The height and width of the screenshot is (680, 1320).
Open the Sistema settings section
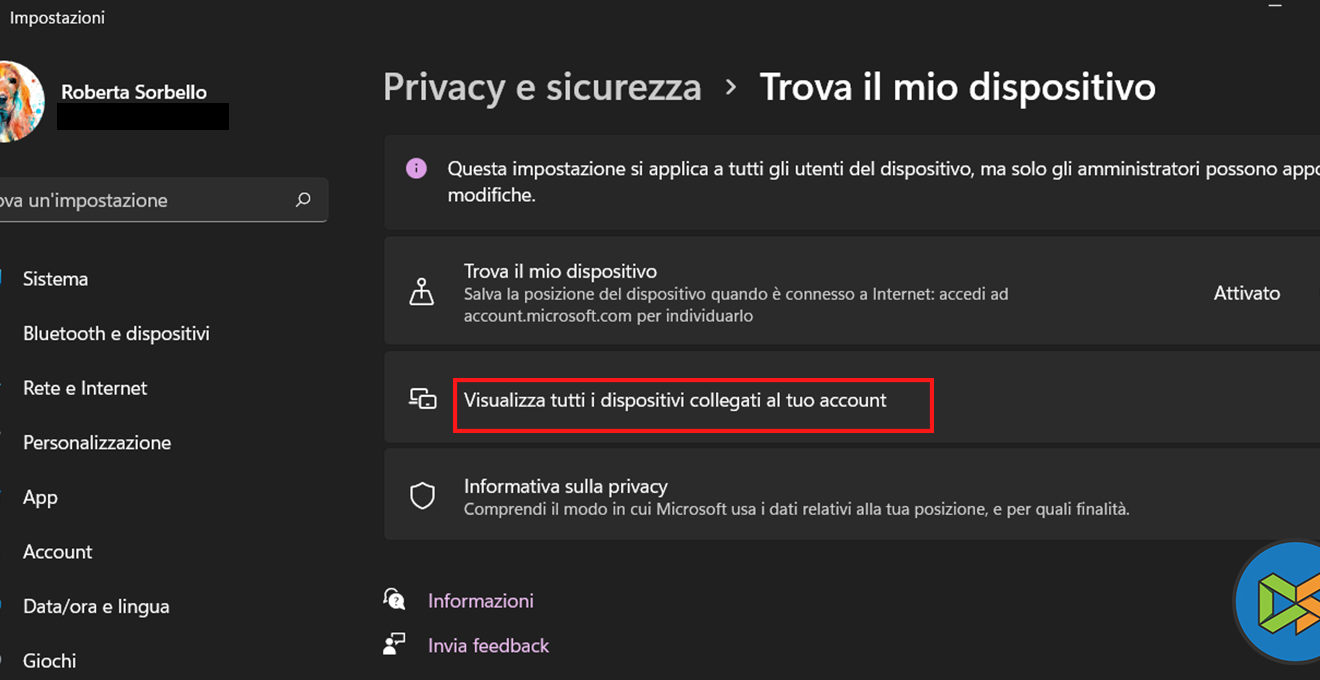point(56,279)
